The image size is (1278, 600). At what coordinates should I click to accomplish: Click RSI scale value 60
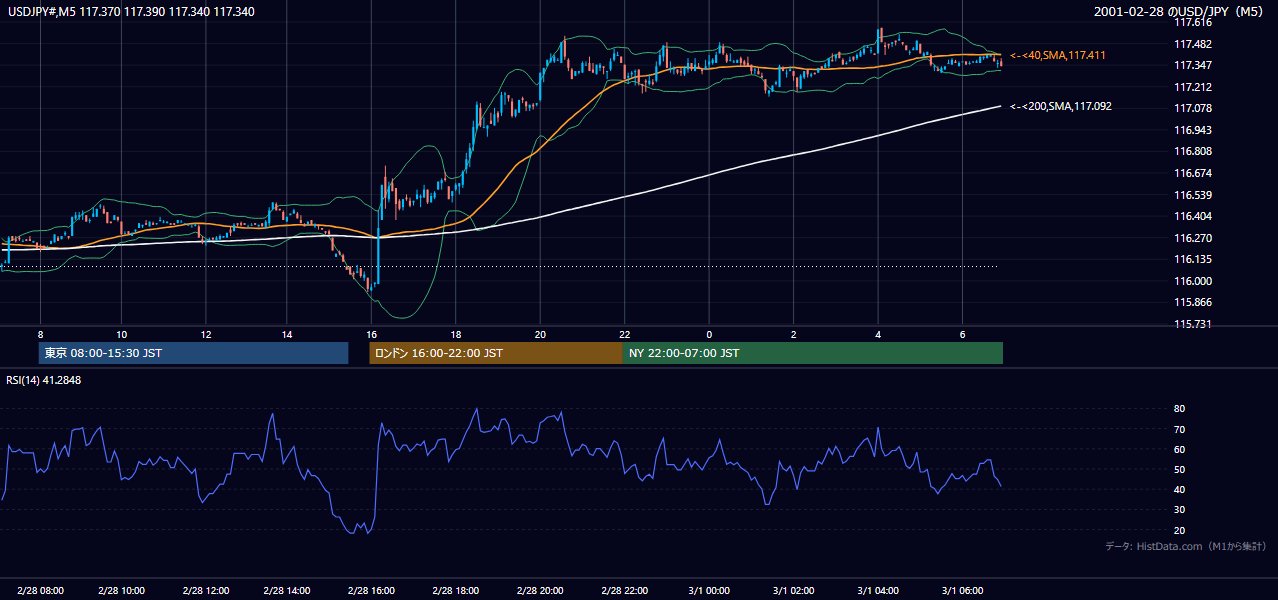pyautogui.click(x=1179, y=449)
